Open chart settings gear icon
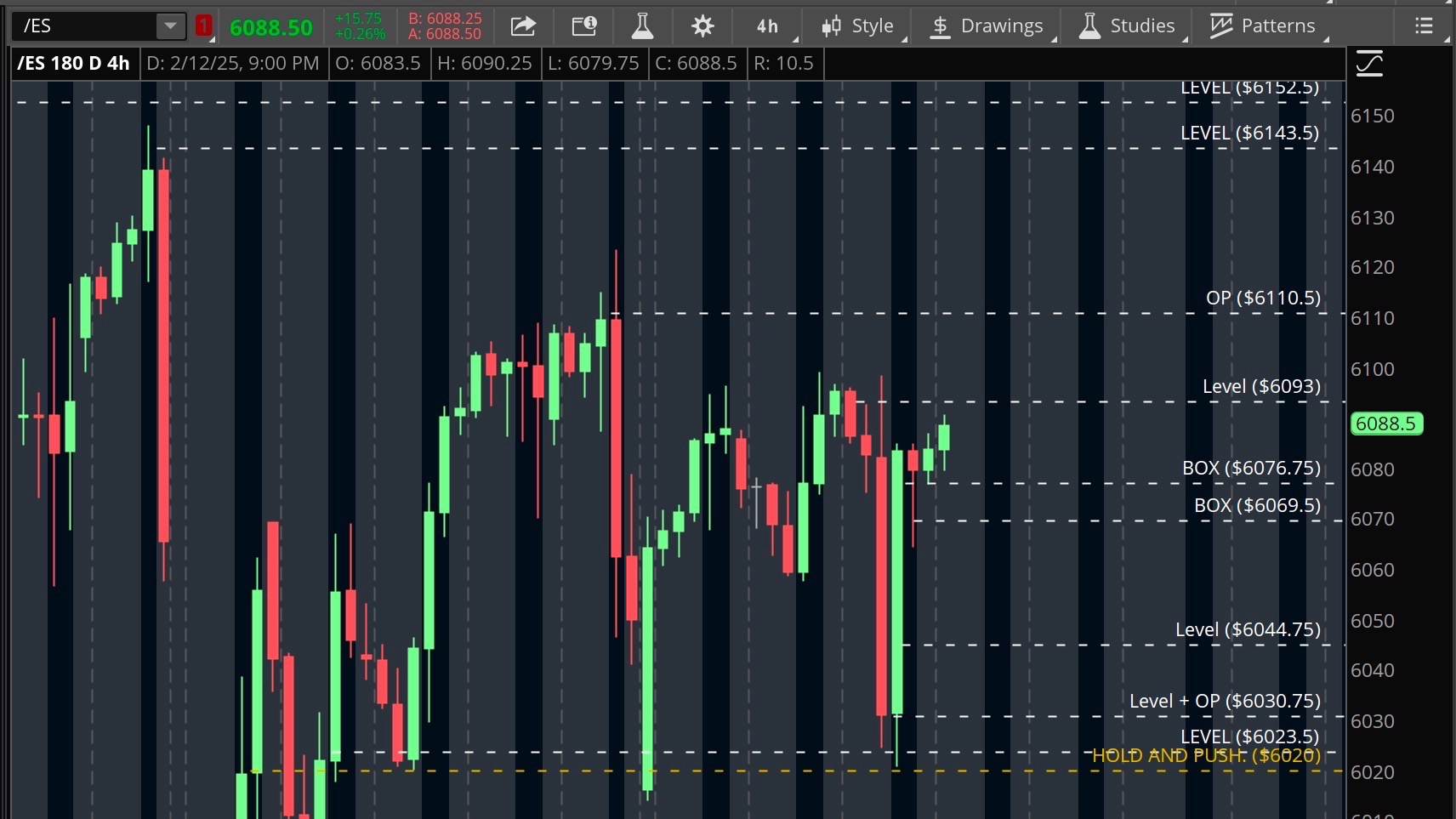This screenshot has height=819, width=1456. click(x=702, y=26)
